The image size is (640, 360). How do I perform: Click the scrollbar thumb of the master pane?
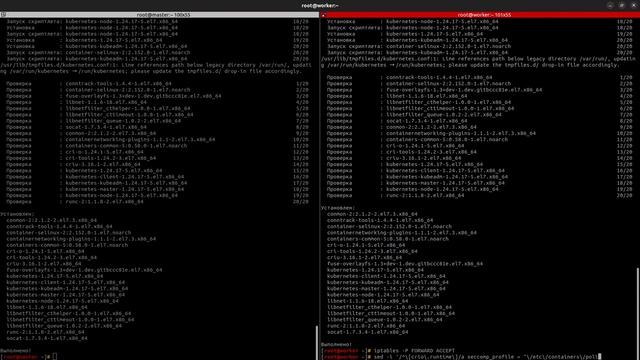coord(318,342)
